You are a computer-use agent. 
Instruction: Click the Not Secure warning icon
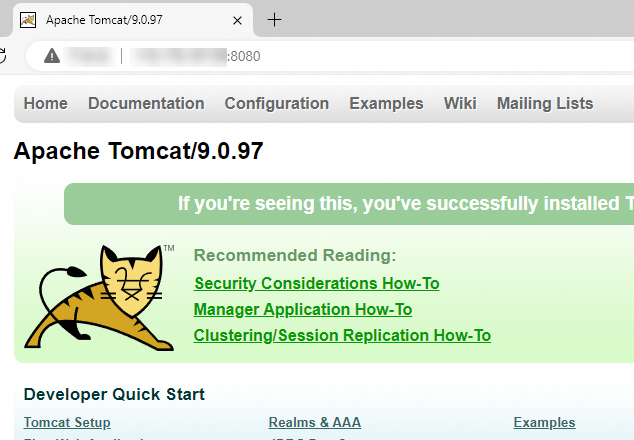51,56
